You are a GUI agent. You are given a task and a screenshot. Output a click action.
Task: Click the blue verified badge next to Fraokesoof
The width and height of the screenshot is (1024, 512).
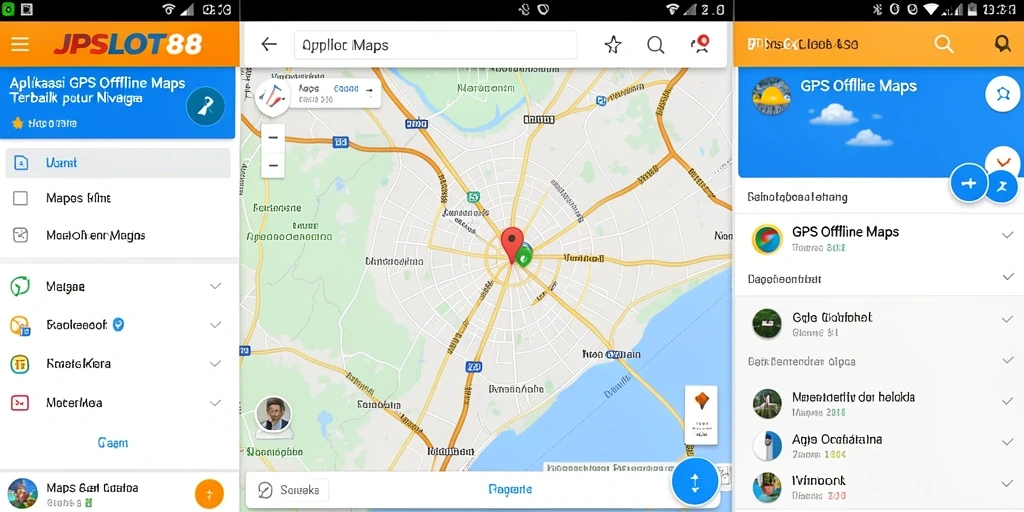point(118,324)
